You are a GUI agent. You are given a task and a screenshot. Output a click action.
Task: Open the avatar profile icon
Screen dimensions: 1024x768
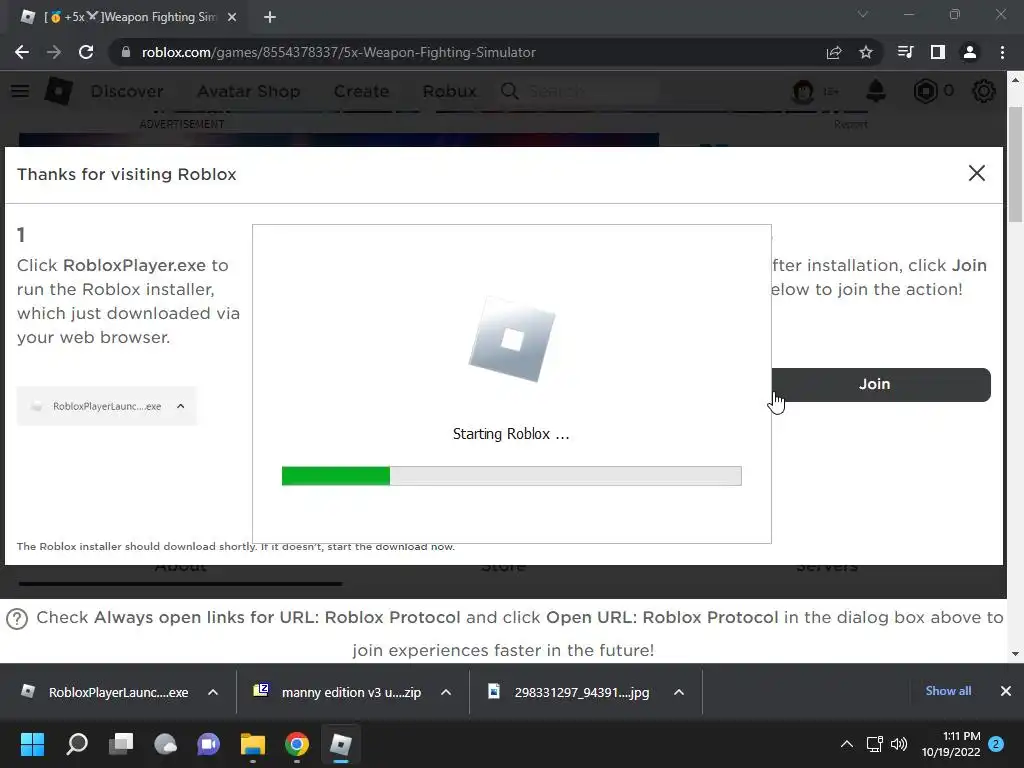pos(803,91)
